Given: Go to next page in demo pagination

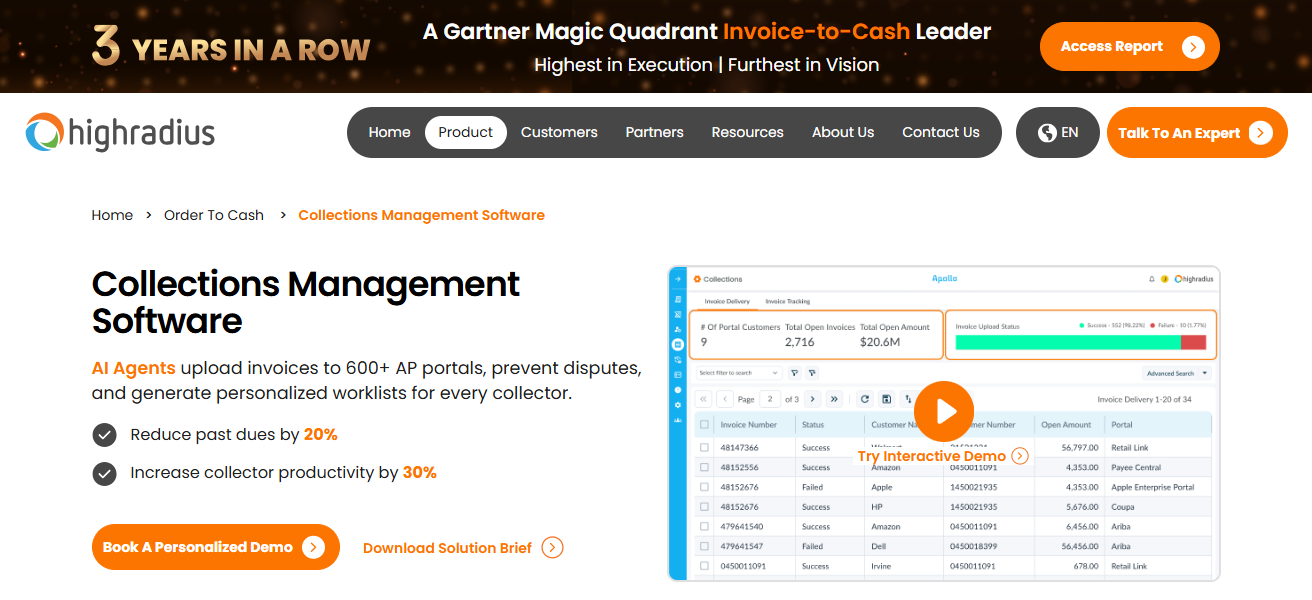Looking at the screenshot, I should [812, 399].
